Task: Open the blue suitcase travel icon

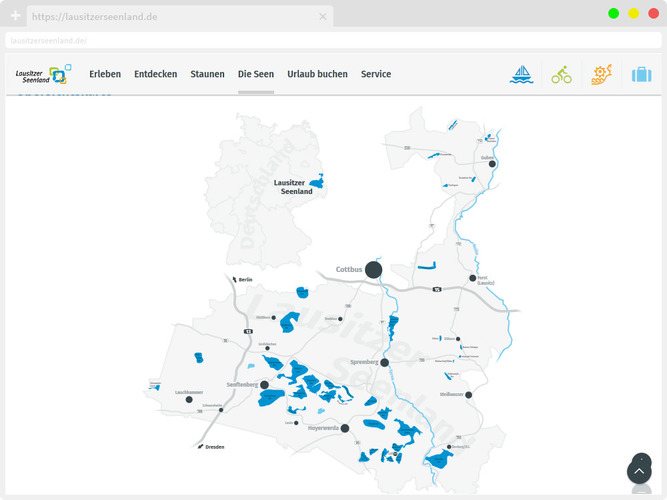Action: coord(641,75)
